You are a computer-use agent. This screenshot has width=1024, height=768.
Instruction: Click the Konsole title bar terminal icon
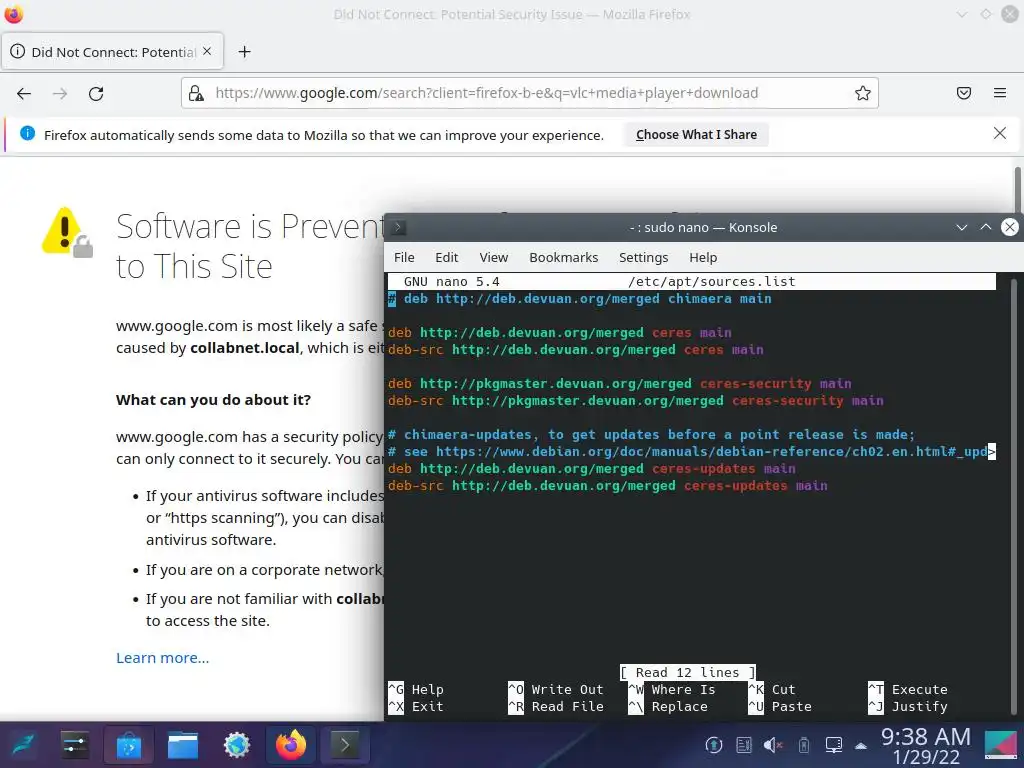click(398, 227)
